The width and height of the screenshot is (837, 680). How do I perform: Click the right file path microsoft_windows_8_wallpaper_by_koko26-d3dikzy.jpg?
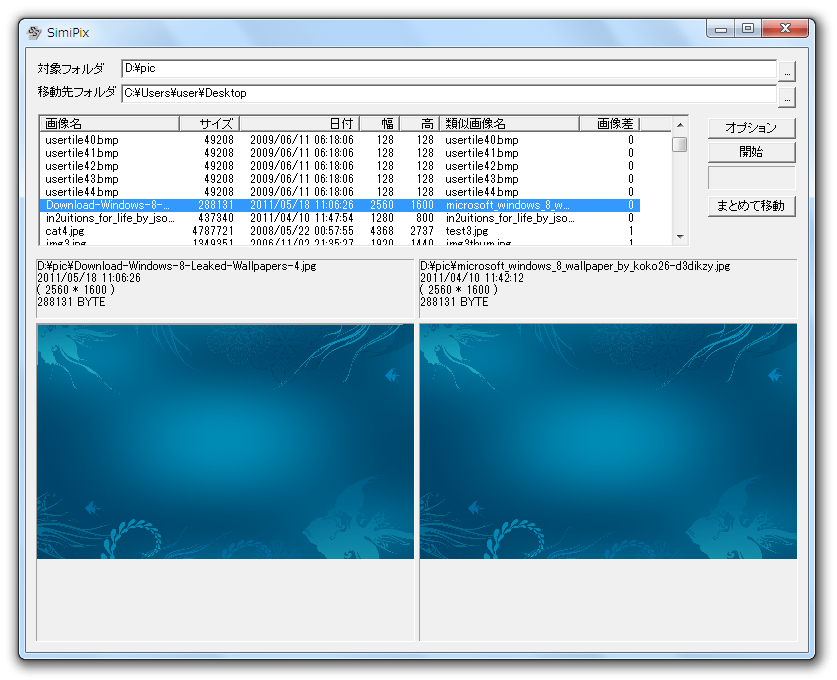point(575,266)
